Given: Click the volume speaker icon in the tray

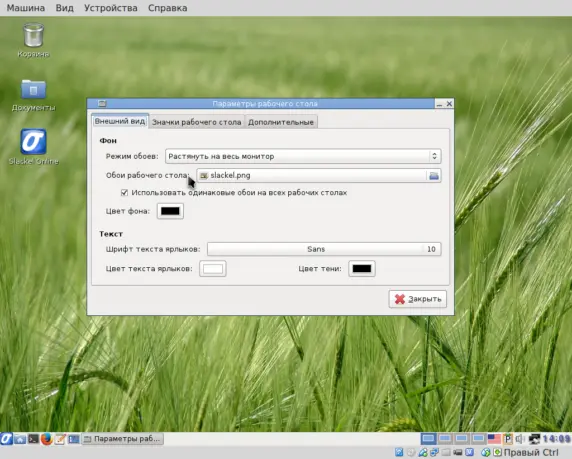Looking at the screenshot, I should (x=520, y=439).
